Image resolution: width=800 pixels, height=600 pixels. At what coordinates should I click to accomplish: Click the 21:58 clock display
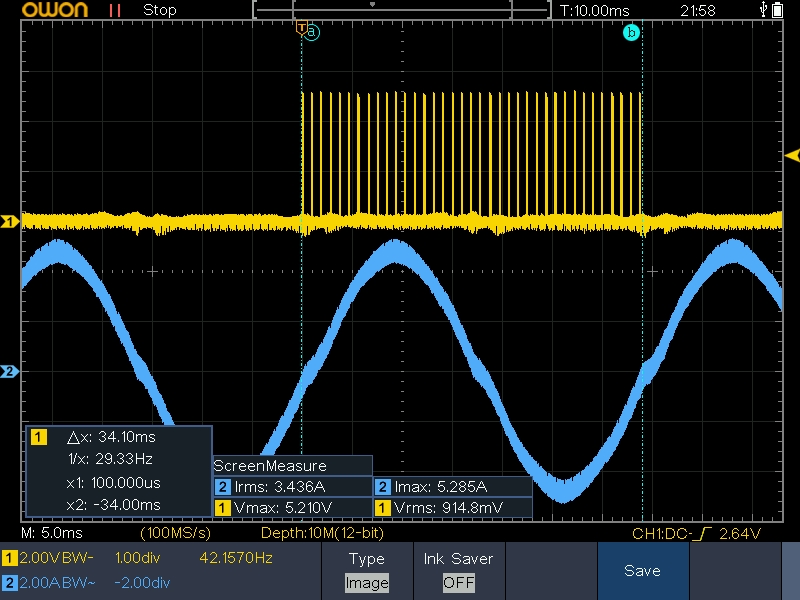pyautogui.click(x=698, y=11)
